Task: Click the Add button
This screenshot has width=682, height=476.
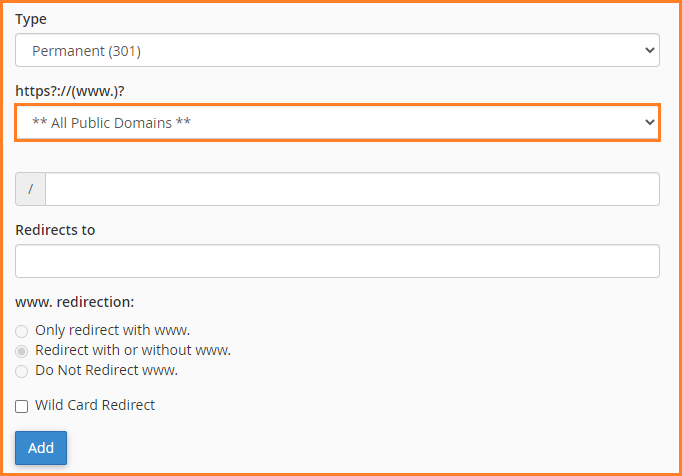Action: coord(41,448)
